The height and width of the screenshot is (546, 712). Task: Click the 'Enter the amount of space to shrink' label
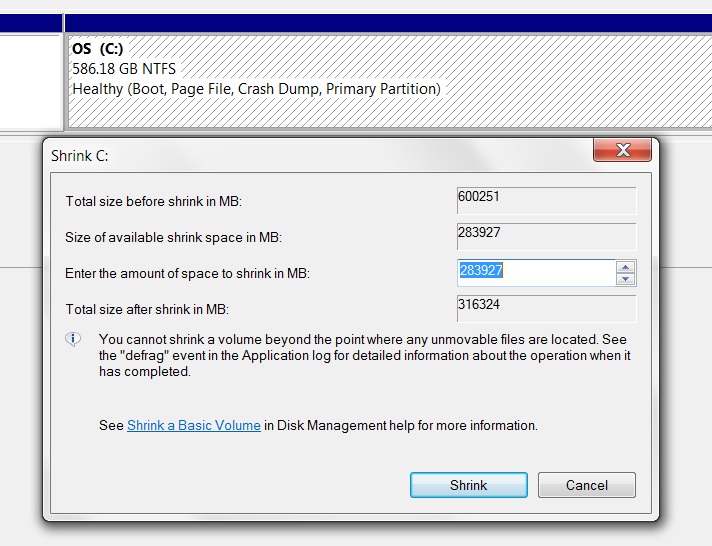click(x=187, y=273)
